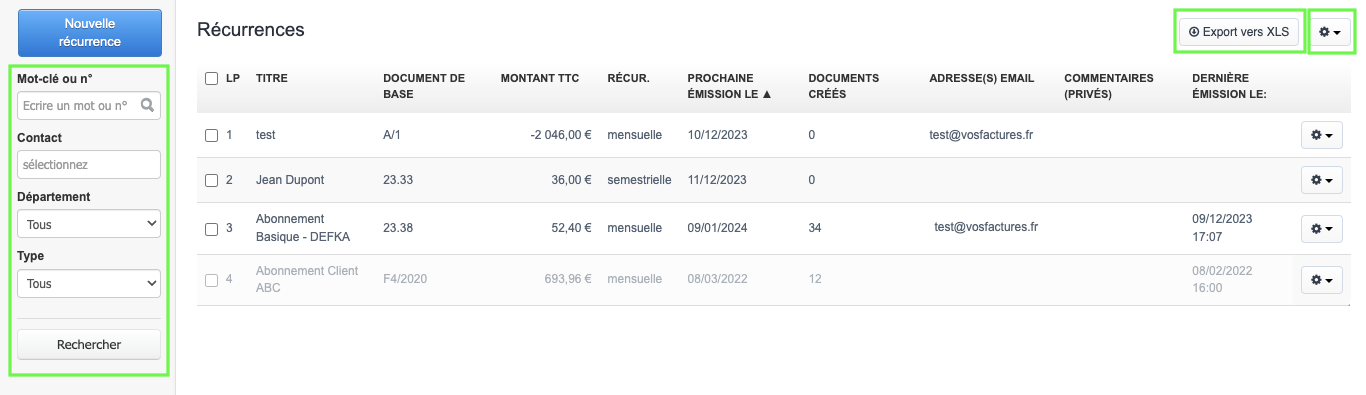Click the Récurrences page heading

point(251,30)
